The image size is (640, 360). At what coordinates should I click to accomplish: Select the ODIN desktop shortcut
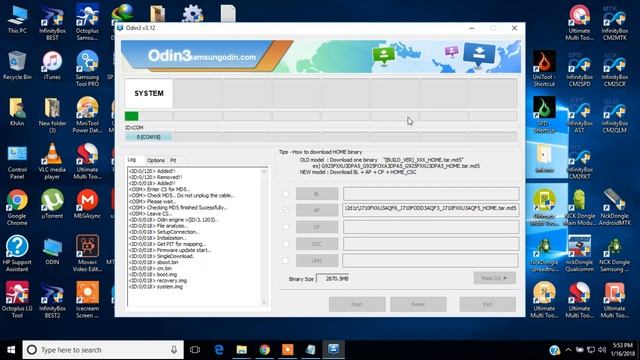[52, 251]
